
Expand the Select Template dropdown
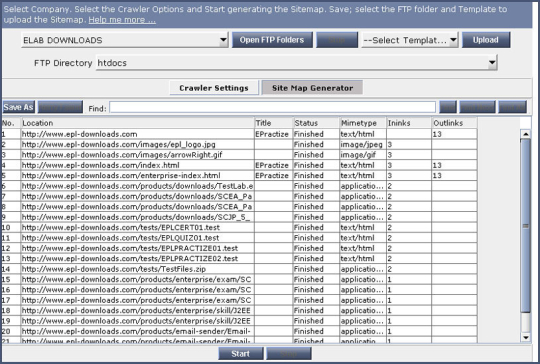[x=409, y=40]
